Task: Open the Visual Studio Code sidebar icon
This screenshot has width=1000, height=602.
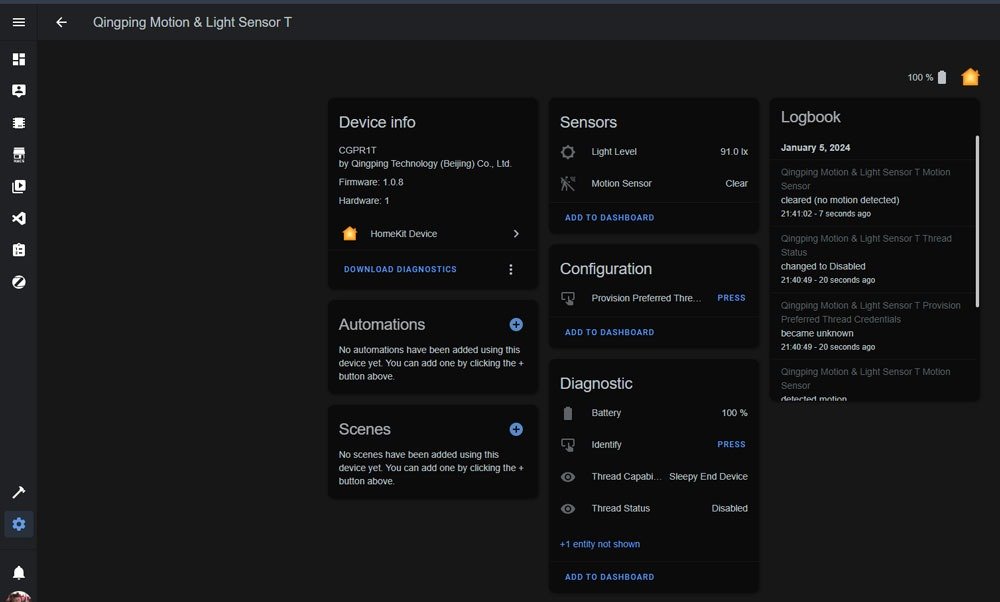Action: click(x=19, y=219)
